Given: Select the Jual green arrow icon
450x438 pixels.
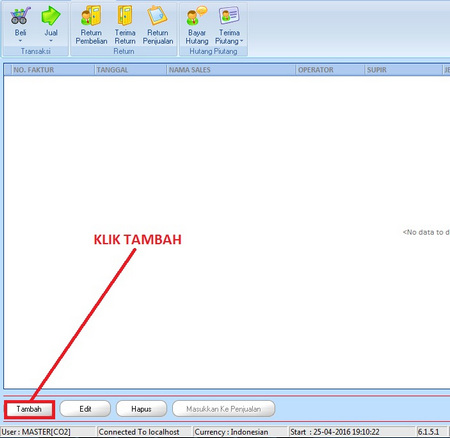Looking at the screenshot, I should [51, 16].
